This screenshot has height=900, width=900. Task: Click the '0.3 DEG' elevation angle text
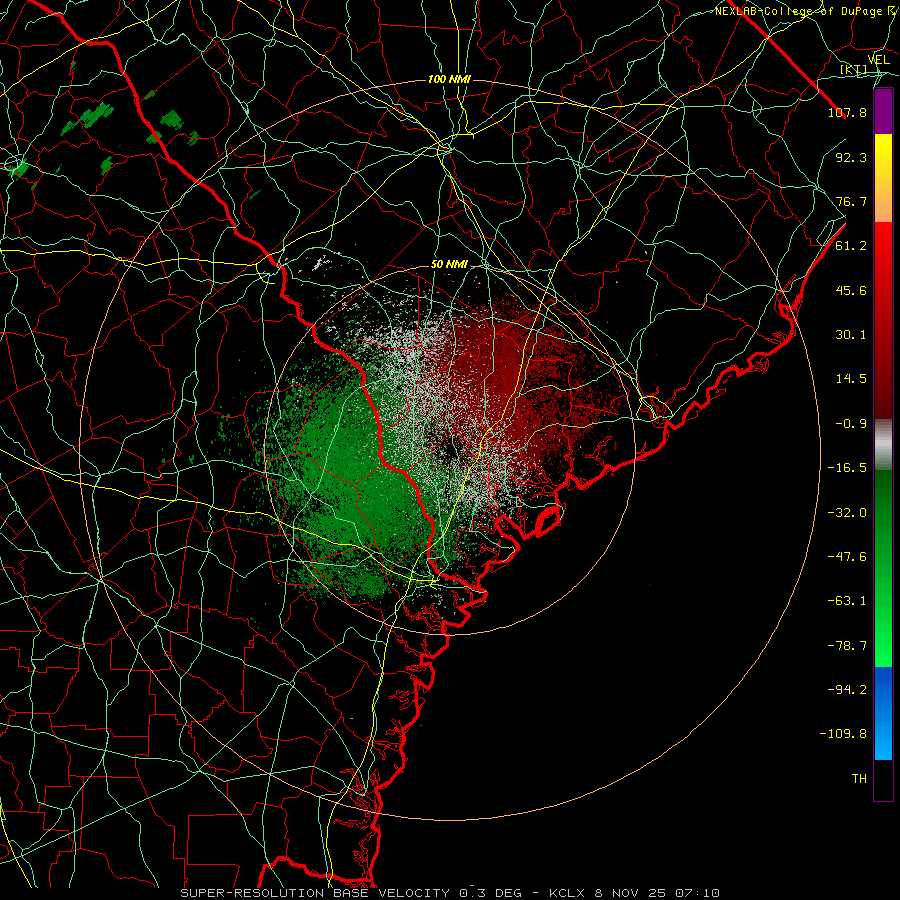click(x=490, y=893)
